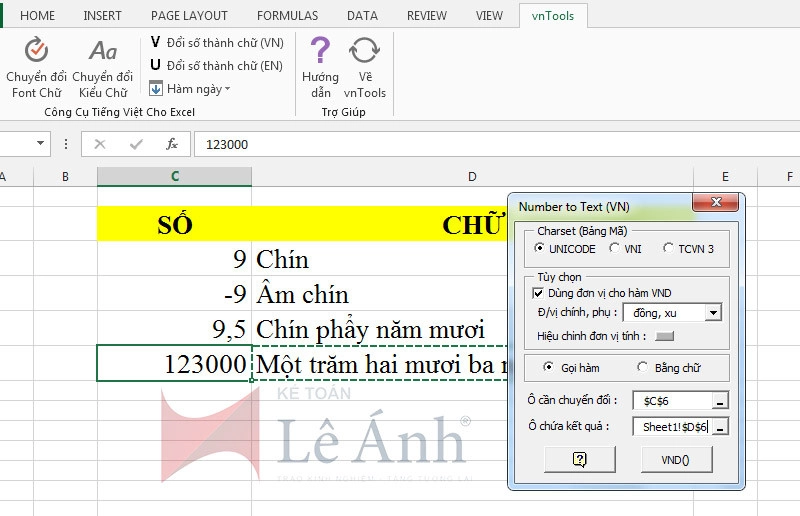Screen dimensions: 800x516
Task: Select Đổi số thành chữ (EN) tool
Action: coord(216,65)
